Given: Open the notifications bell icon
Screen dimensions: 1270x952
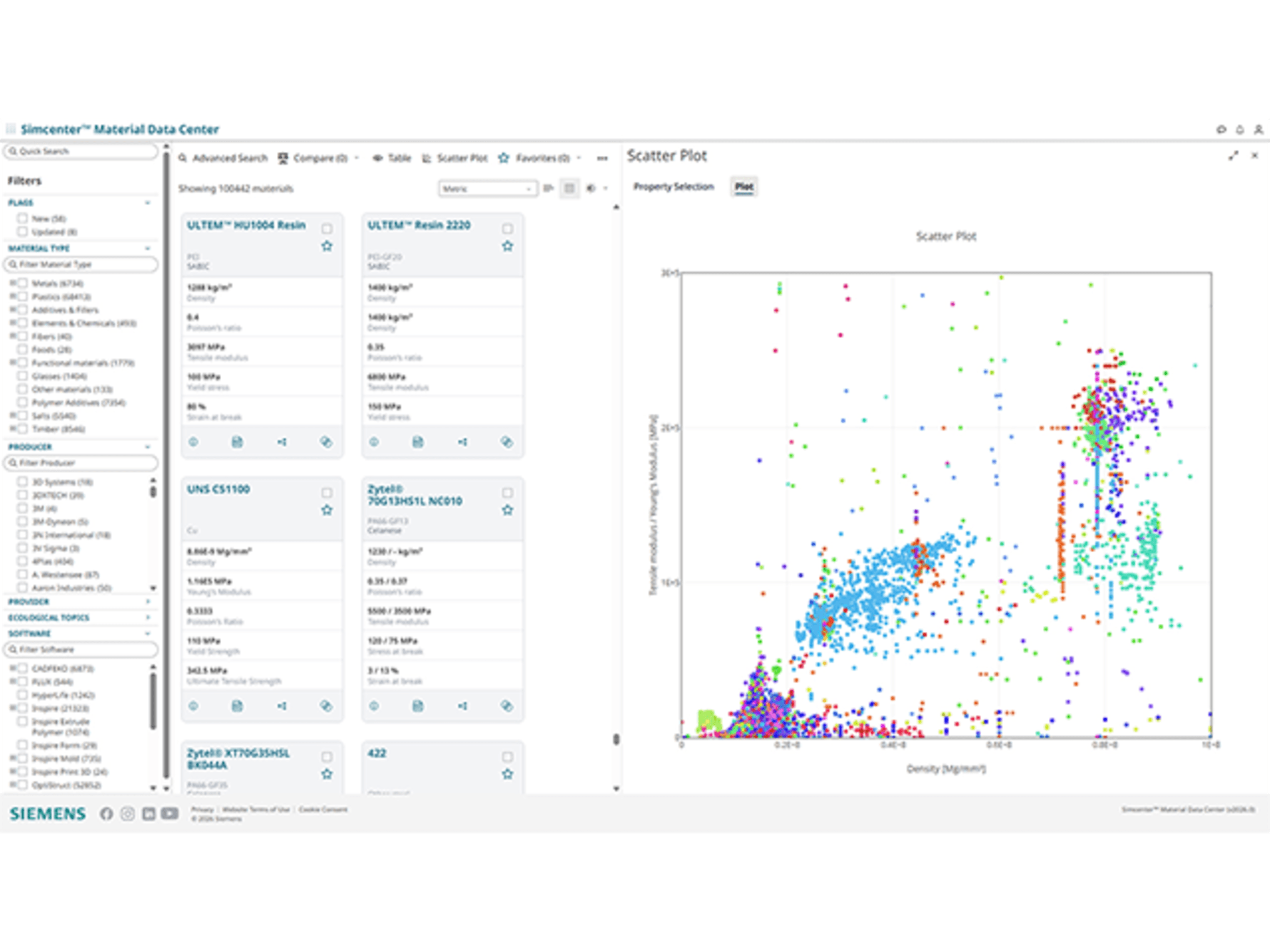Looking at the screenshot, I should 1240,130.
